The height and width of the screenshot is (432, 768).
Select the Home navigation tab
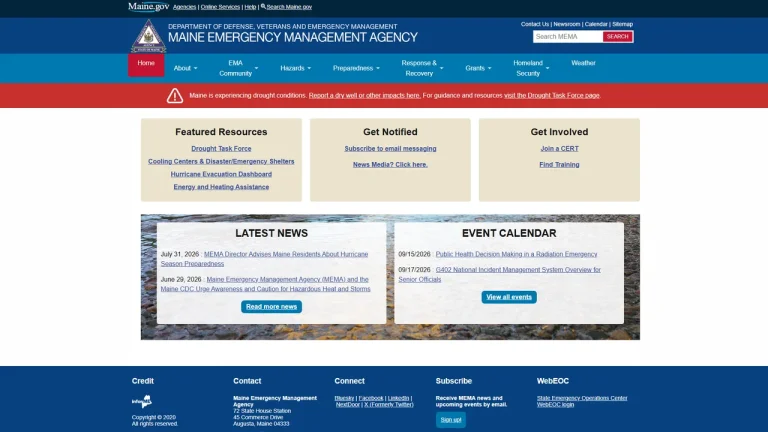[146, 65]
